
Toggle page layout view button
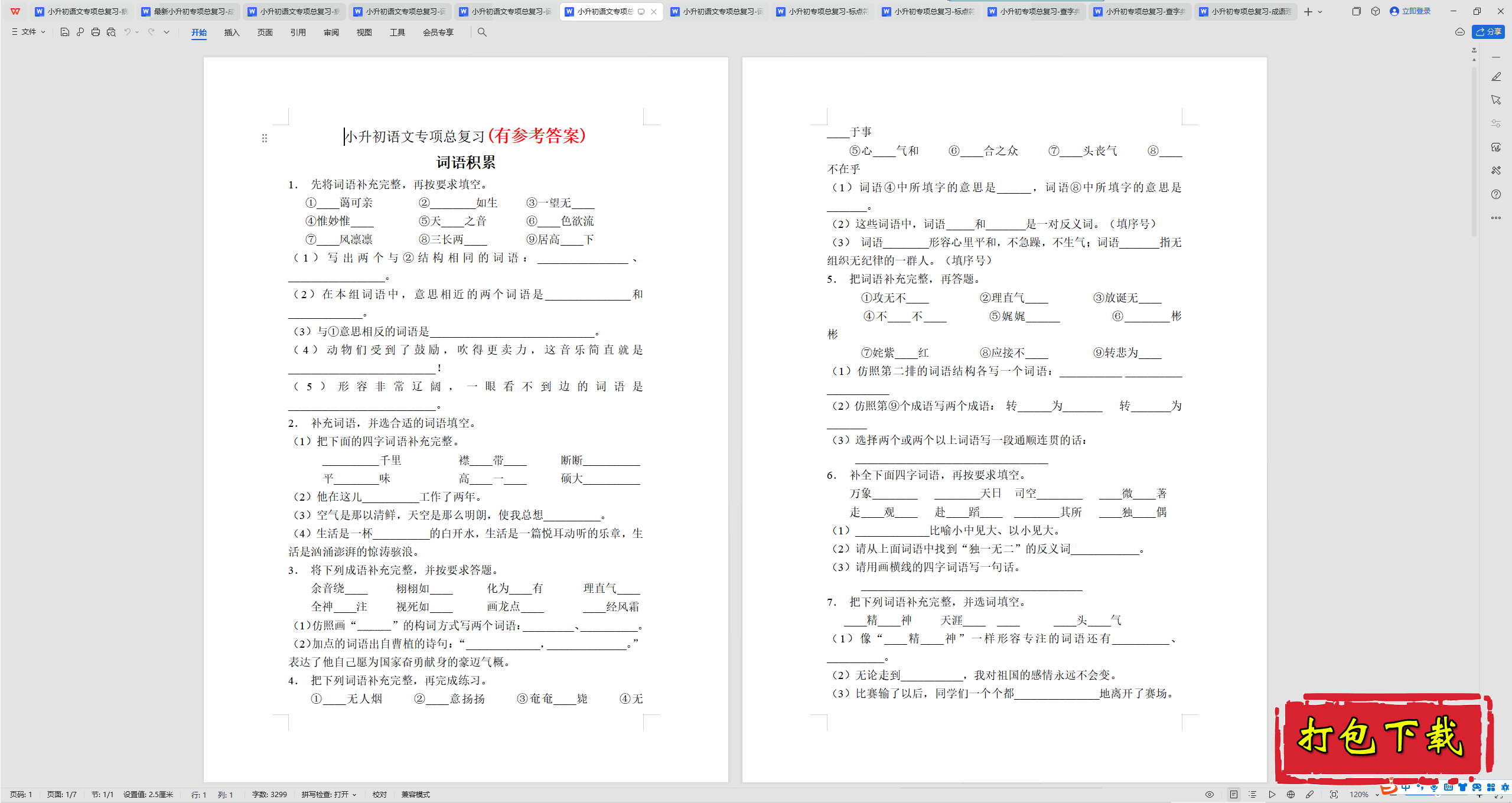1234,795
